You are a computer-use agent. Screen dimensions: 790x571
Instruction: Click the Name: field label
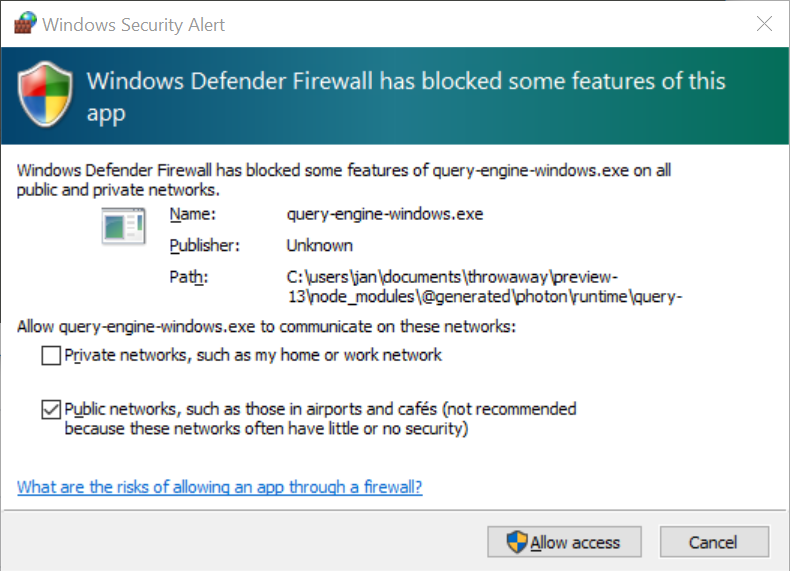(192, 214)
